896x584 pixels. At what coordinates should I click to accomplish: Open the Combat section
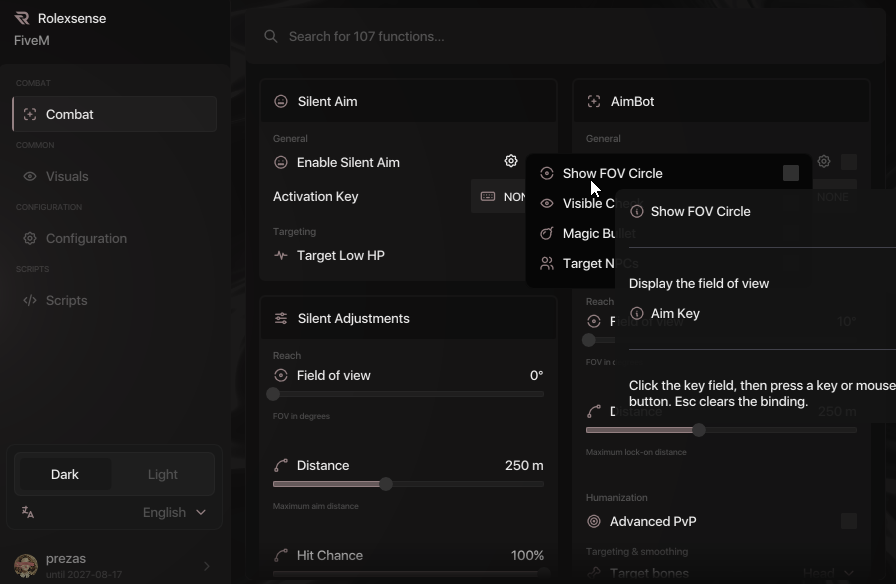114,114
